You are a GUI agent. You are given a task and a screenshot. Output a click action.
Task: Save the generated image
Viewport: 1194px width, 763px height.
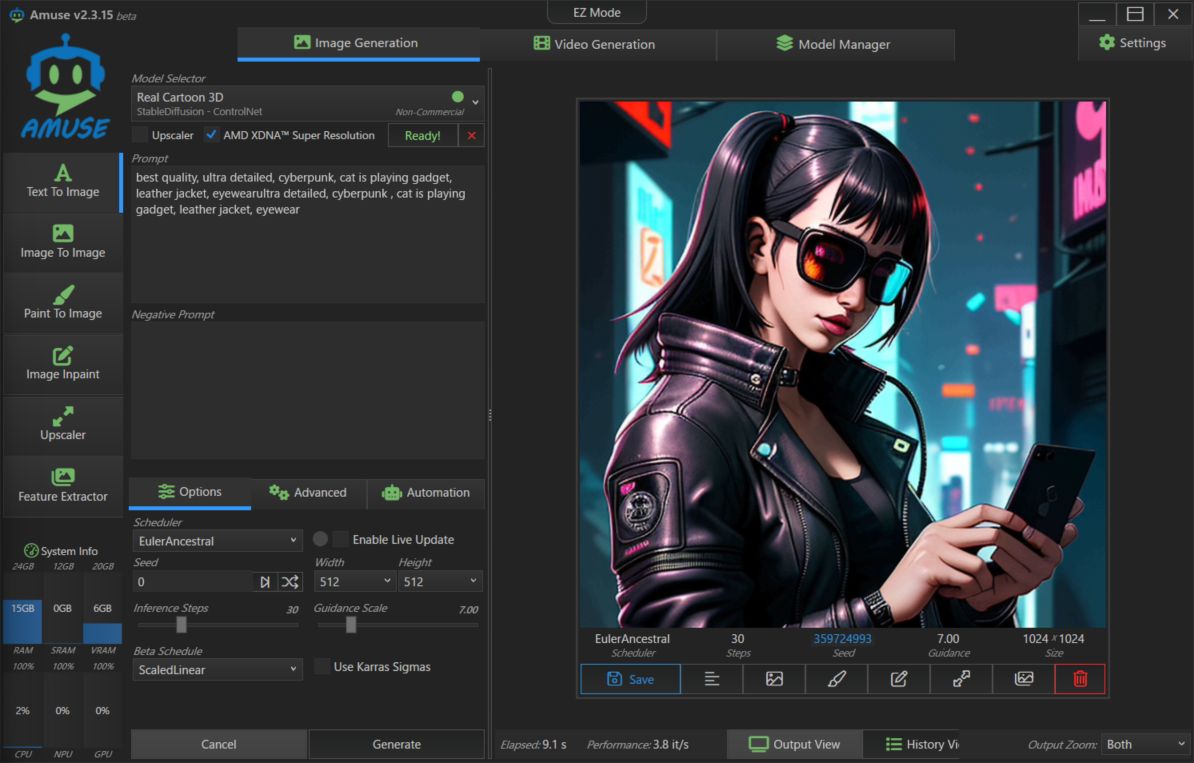click(x=630, y=679)
